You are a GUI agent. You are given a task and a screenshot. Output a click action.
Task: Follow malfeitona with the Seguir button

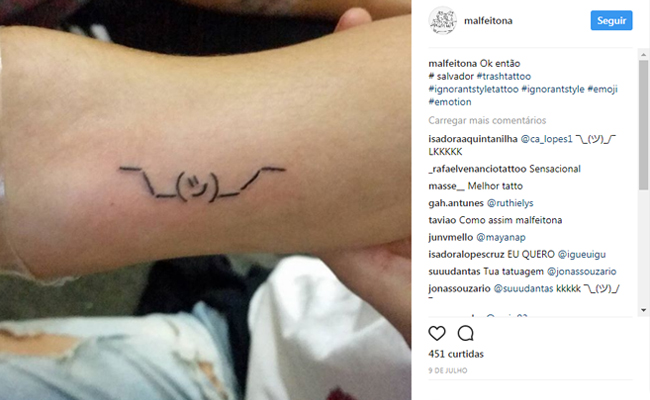coord(611,20)
